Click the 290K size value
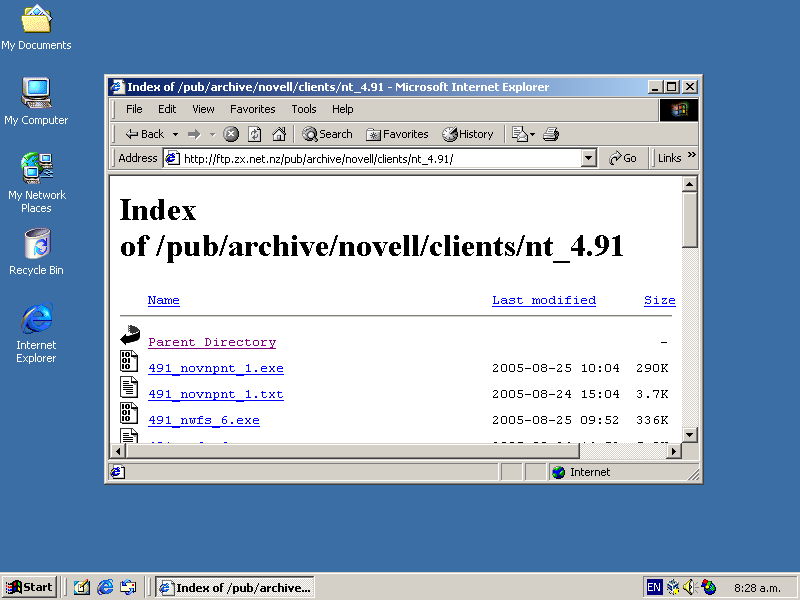Viewport: 800px width, 600px height. click(652, 368)
